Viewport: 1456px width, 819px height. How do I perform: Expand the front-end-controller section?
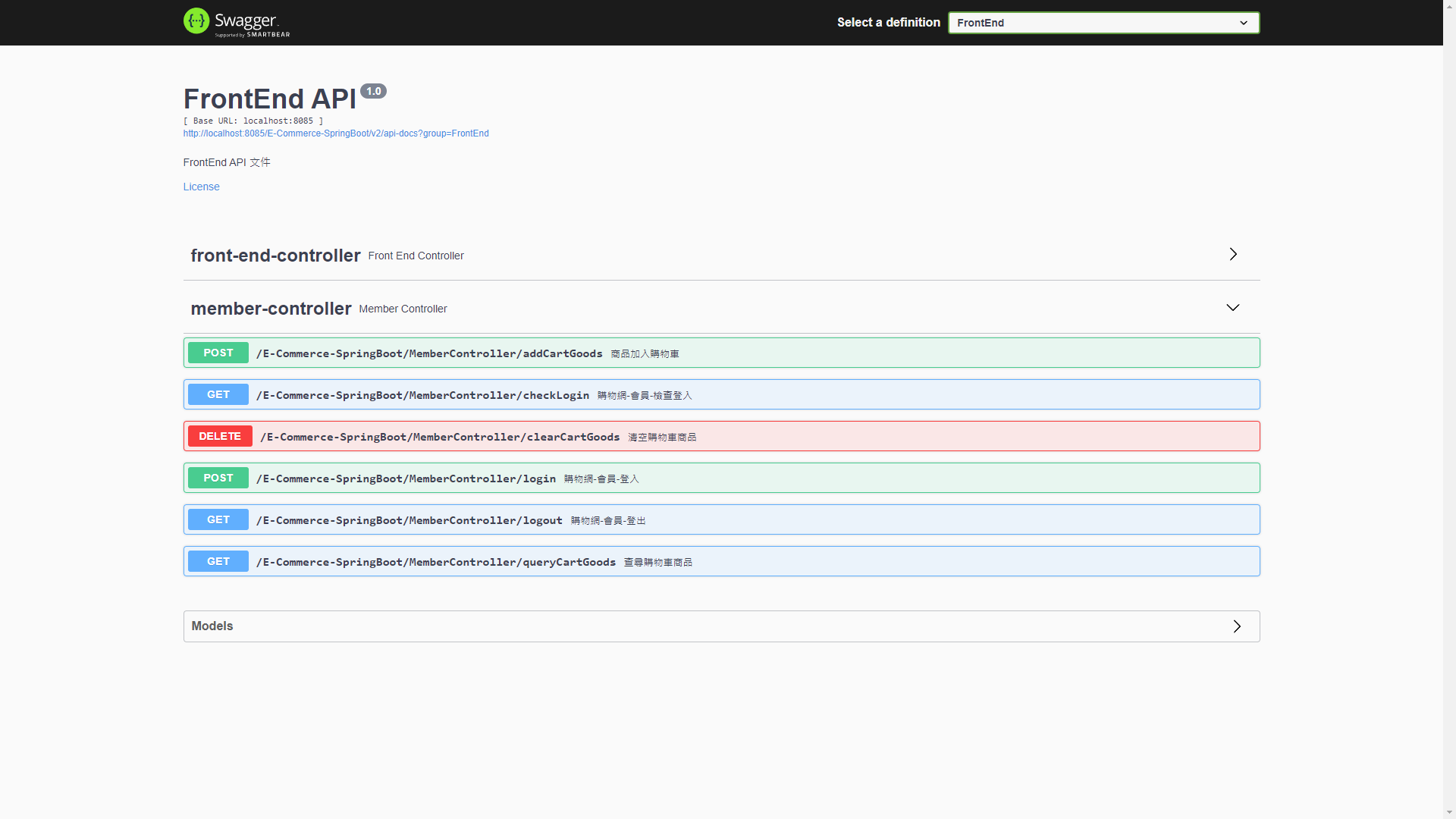pyautogui.click(x=1233, y=255)
